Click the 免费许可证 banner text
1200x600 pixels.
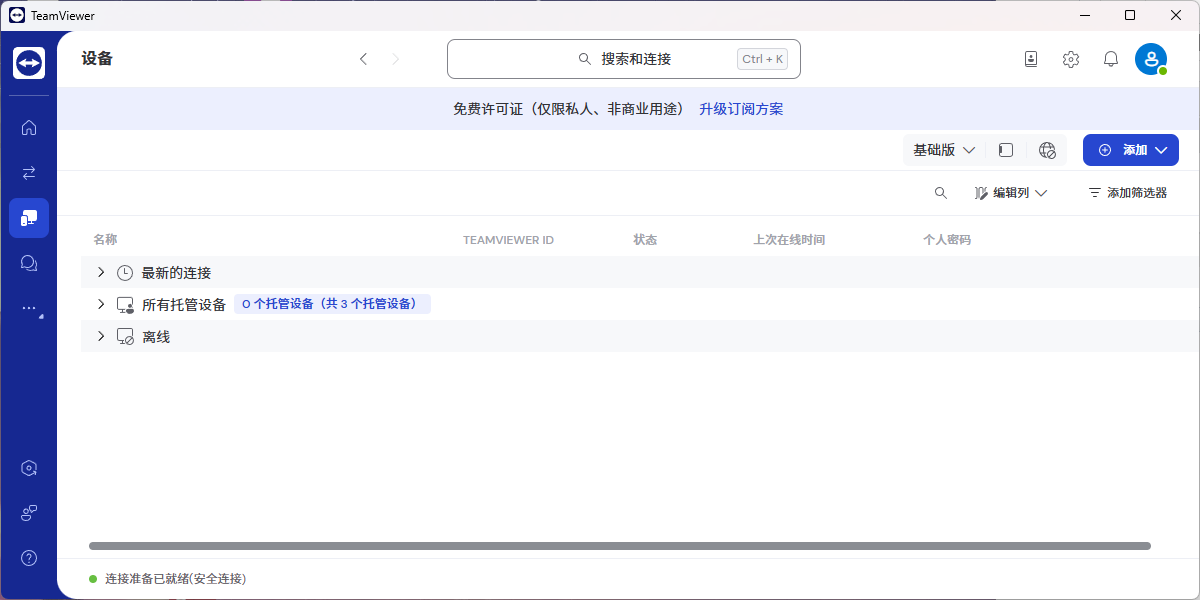[x=568, y=109]
